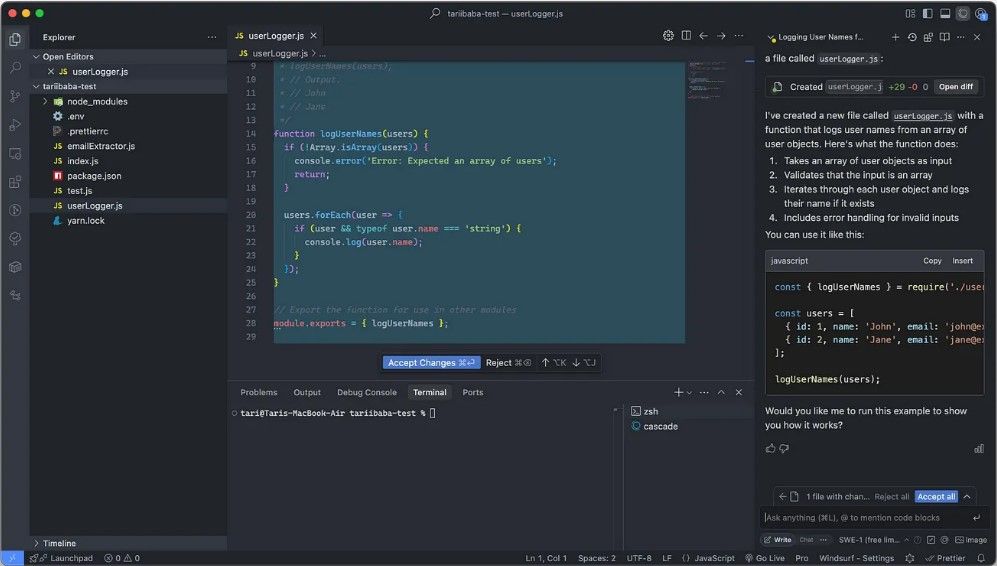Viewport: 997px width, 566px height.
Task: Select the Terminal tab
Action: tap(430, 392)
